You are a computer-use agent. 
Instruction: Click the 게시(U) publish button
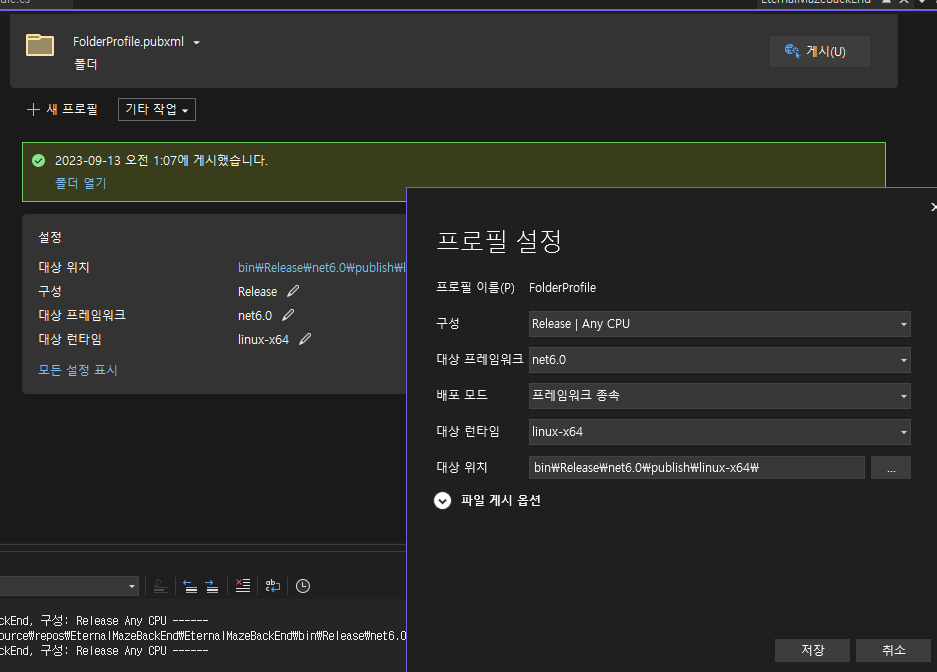point(819,51)
